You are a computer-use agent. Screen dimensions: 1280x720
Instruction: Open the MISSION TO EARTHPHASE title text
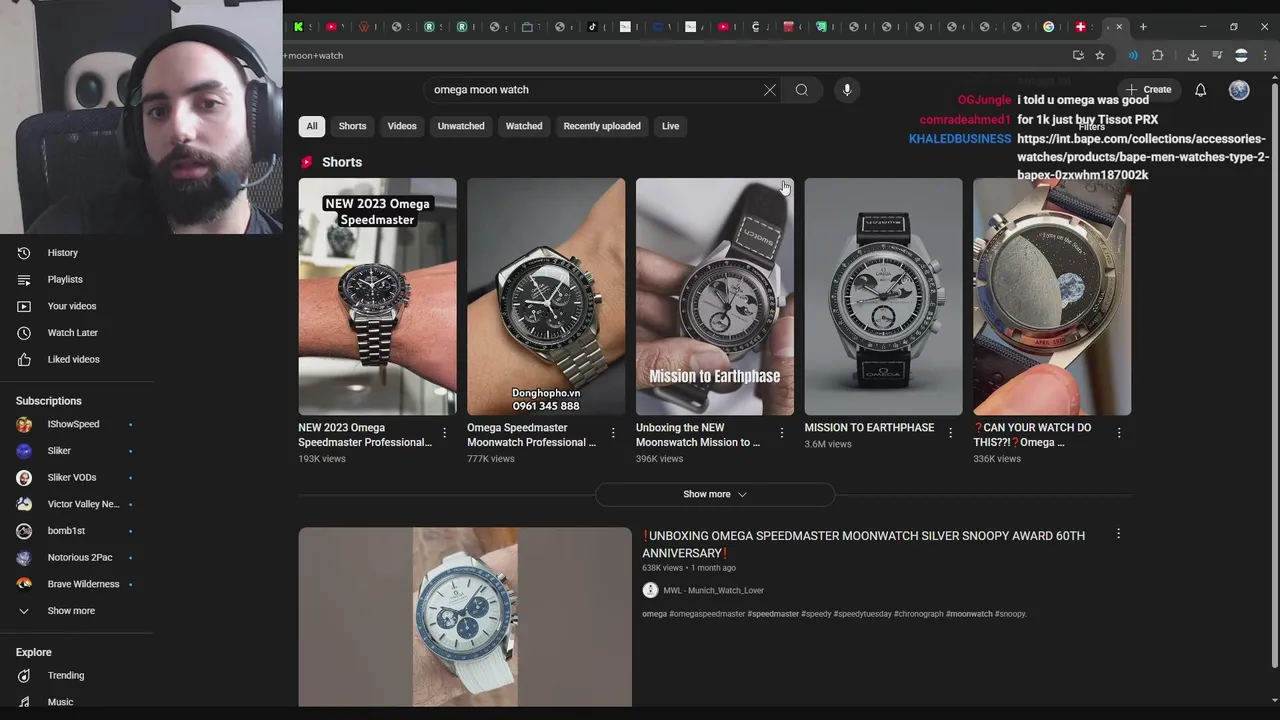click(869, 428)
